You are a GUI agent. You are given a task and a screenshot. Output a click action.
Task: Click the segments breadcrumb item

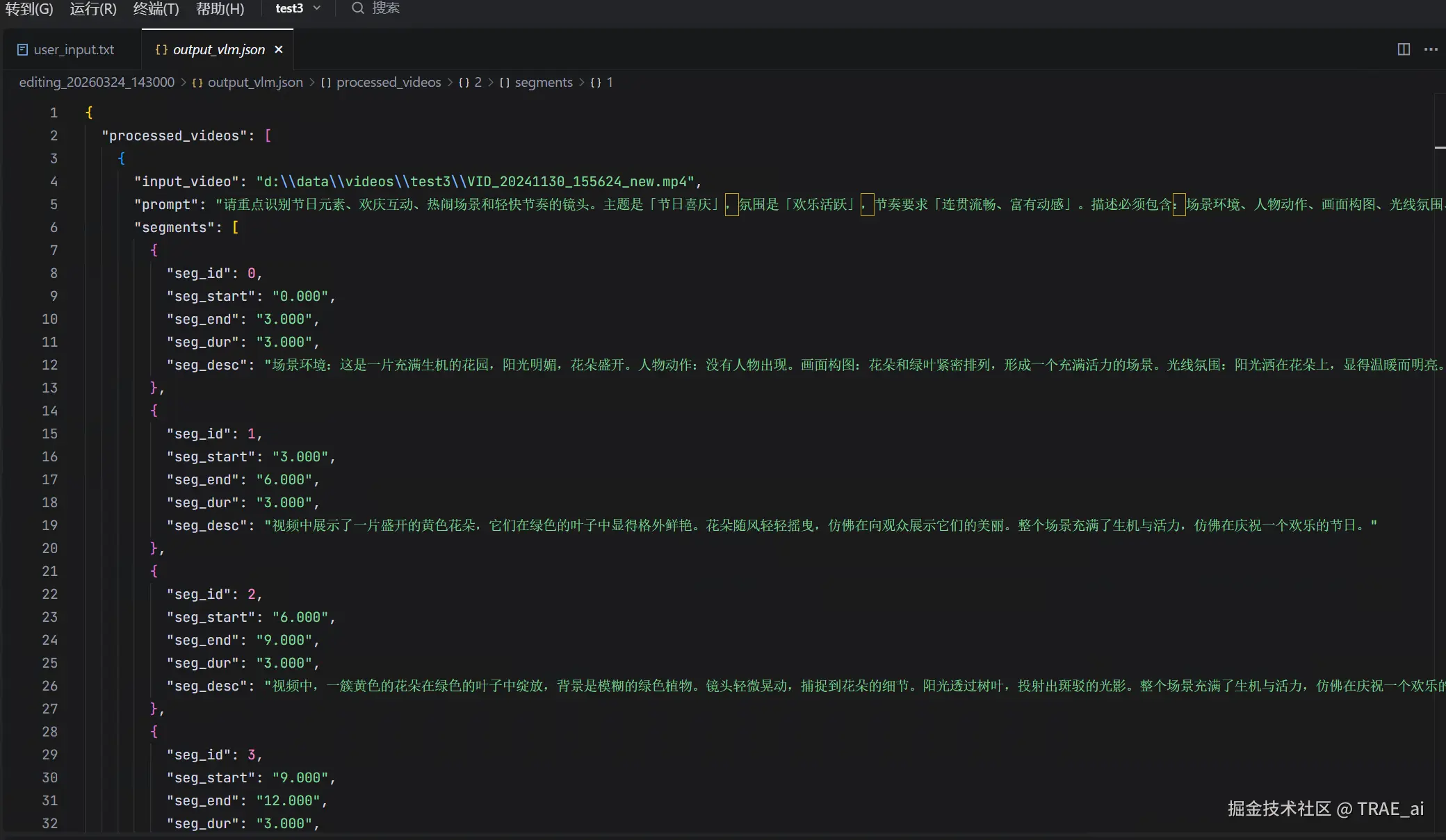(544, 83)
